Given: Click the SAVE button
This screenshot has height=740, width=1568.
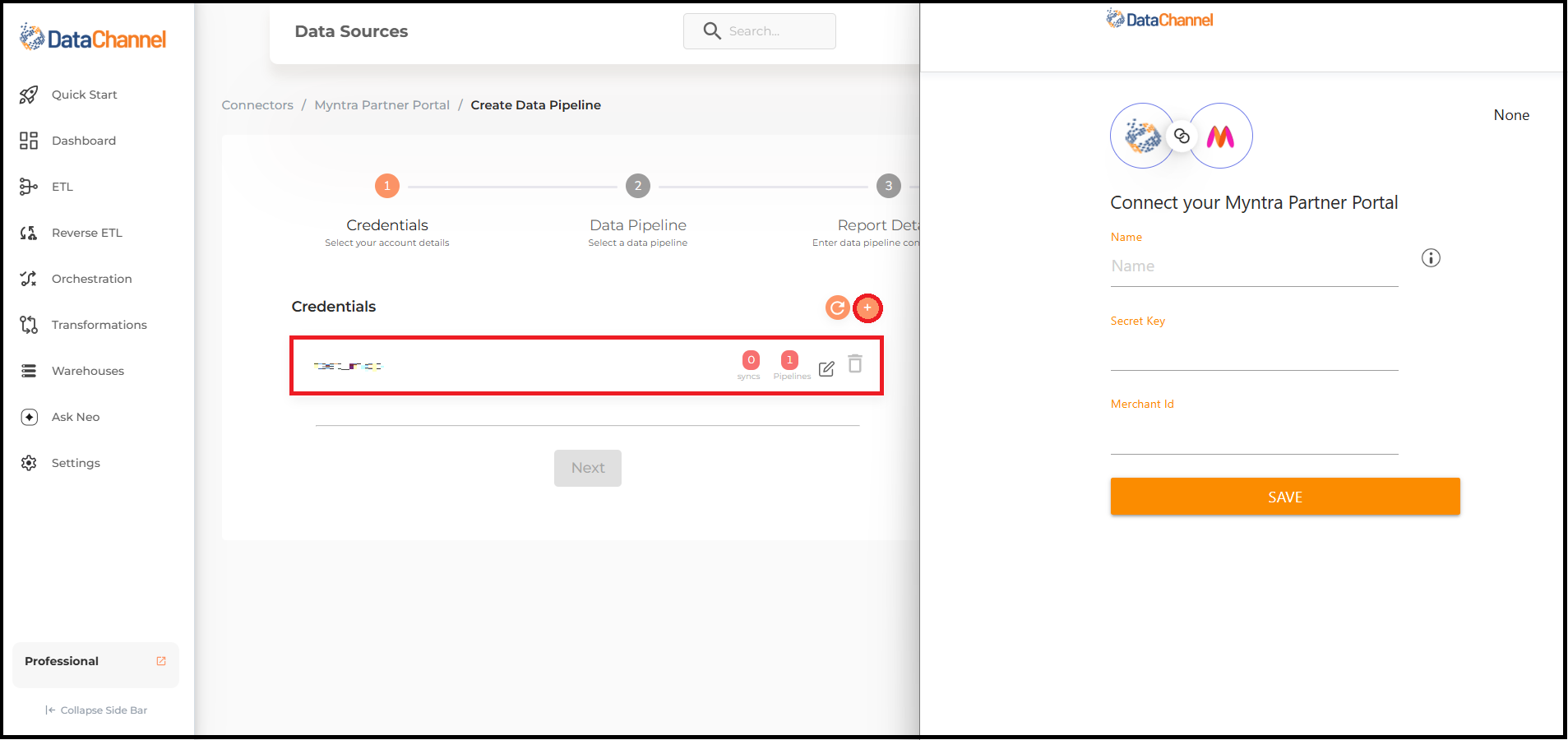Looking at the screenshot, I should click(1285, 497).
